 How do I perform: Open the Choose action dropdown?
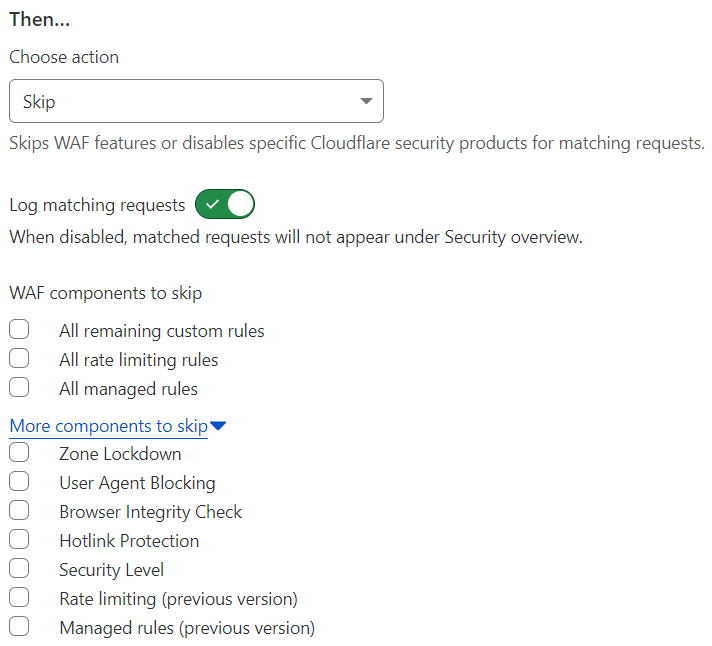pyautogui.click(x=196, y=101)
